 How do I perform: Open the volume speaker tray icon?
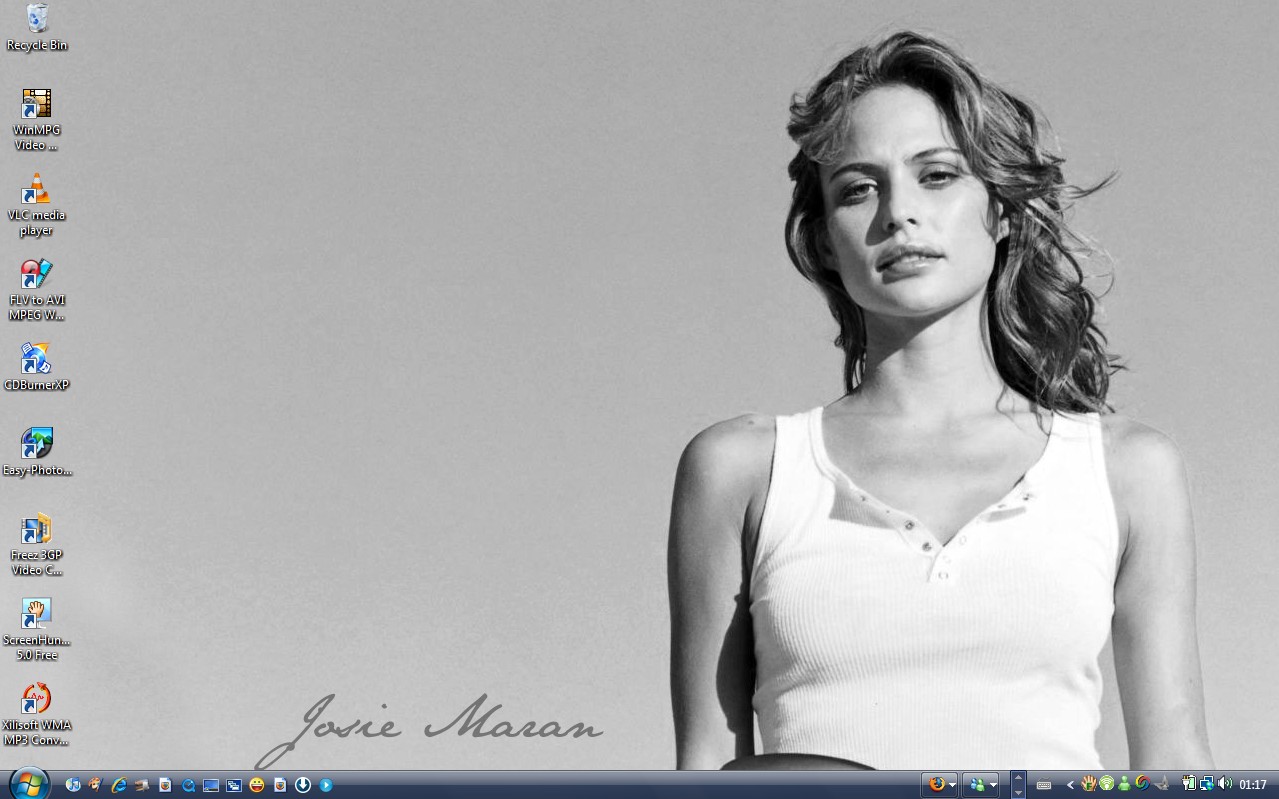tap(1225, 784)
